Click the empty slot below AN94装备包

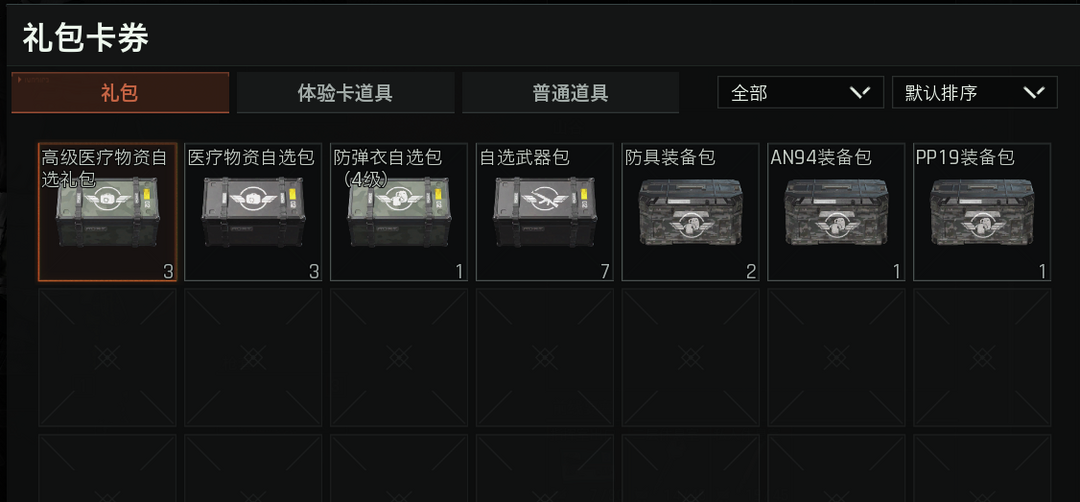point(836,357)
